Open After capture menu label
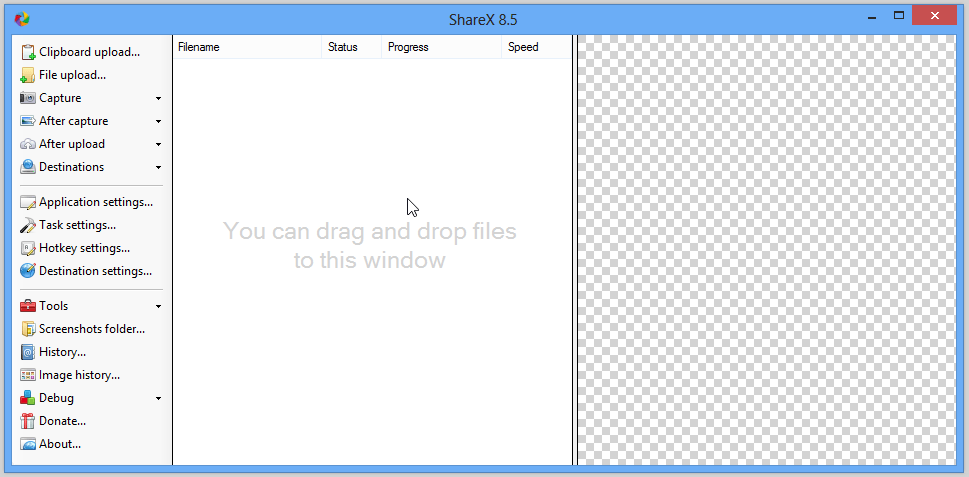 [x=74, y=120]
